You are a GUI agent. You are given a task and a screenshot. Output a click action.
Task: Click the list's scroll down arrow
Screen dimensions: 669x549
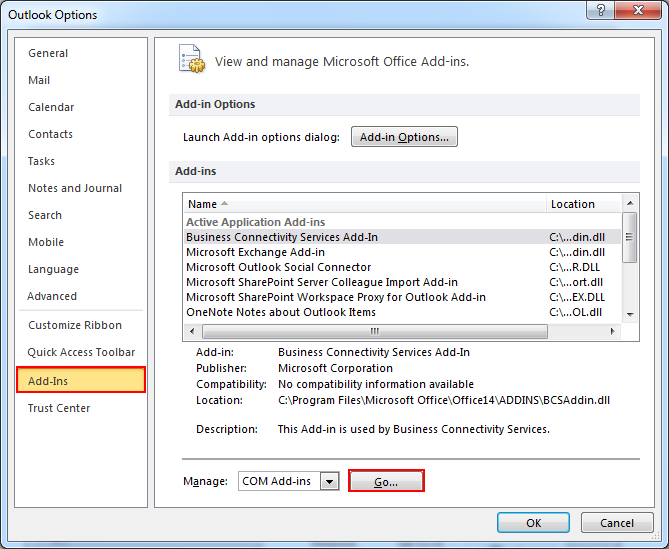click(630, 315)
